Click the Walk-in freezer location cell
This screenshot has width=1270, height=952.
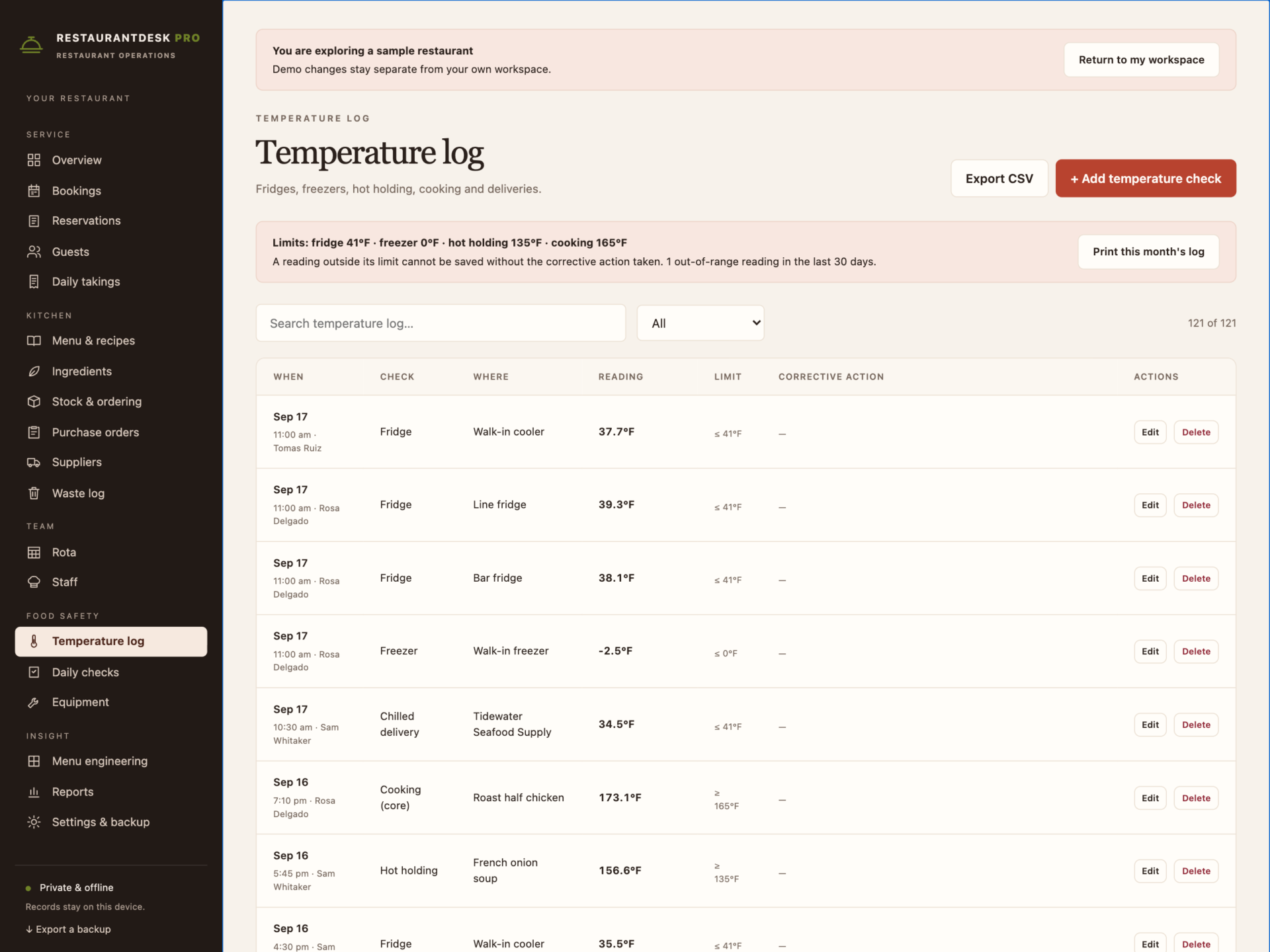pyautogui.click(x=511, y=651)
